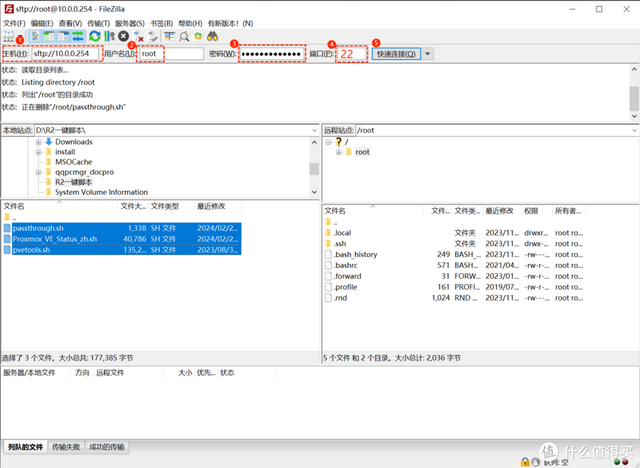Expand the Downloads folder in local tree
The image size is (640, 468).
39,142
